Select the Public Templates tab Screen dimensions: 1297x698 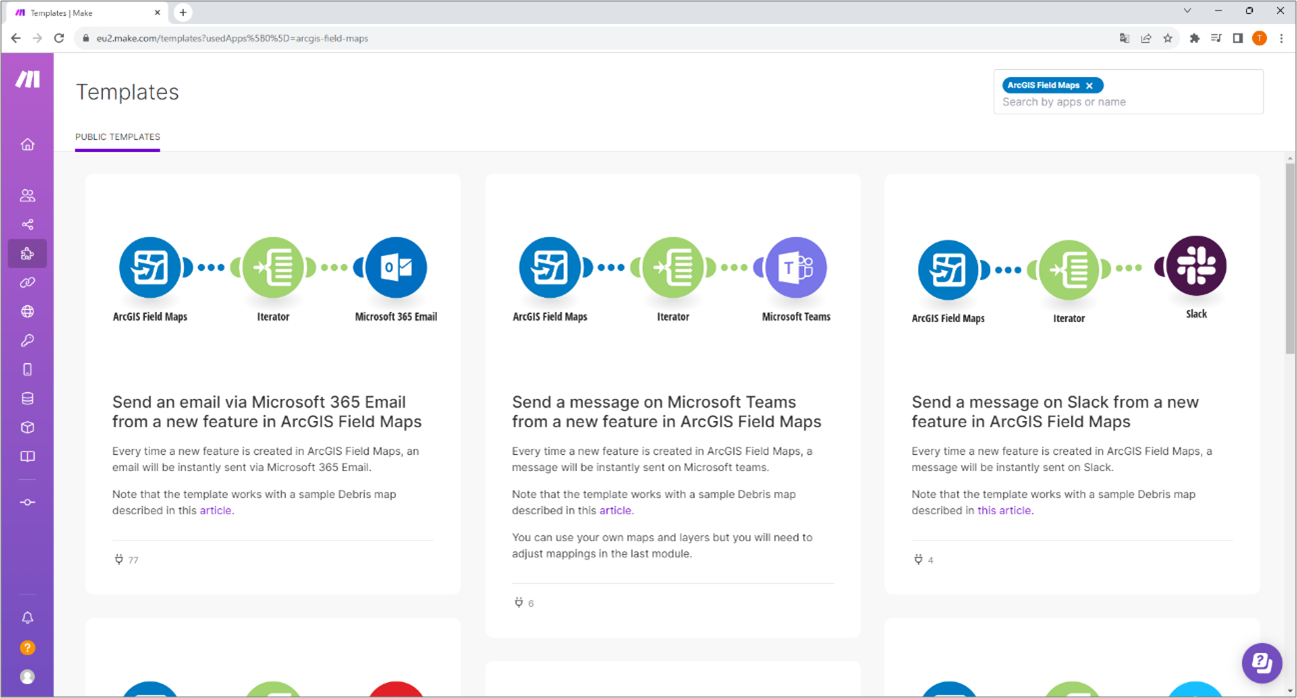tap(117, 137)
